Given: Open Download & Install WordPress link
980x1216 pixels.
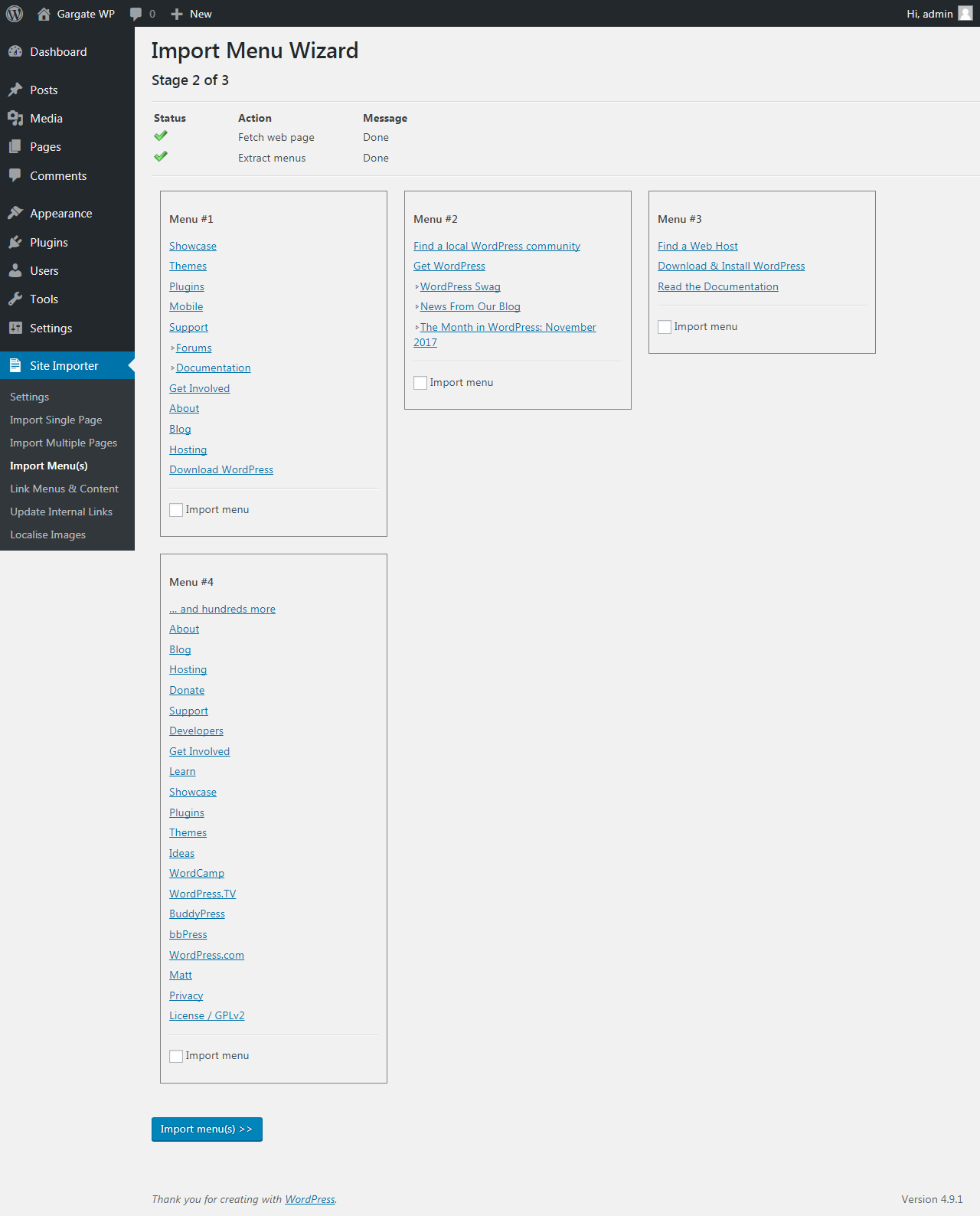Looking at the screenshot, I should 731,266.
